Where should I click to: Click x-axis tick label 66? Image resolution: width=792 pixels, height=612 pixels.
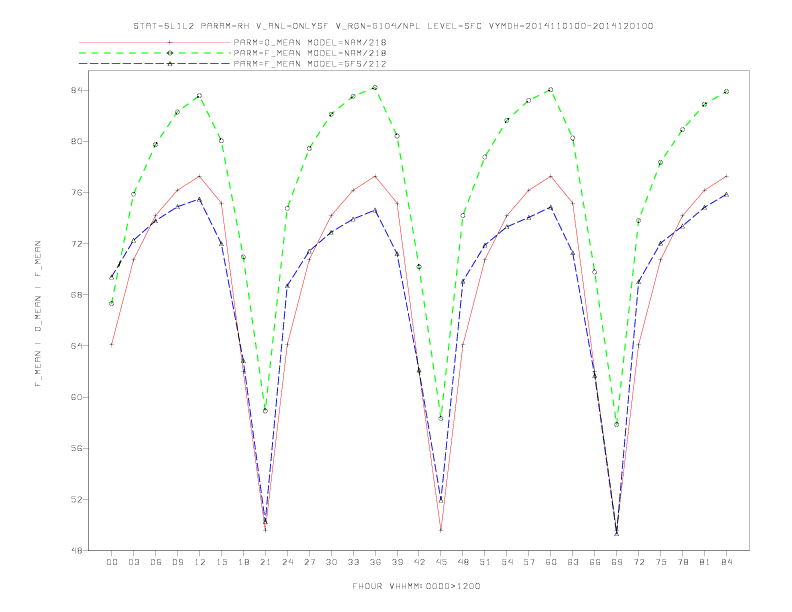tap(595, 562)
